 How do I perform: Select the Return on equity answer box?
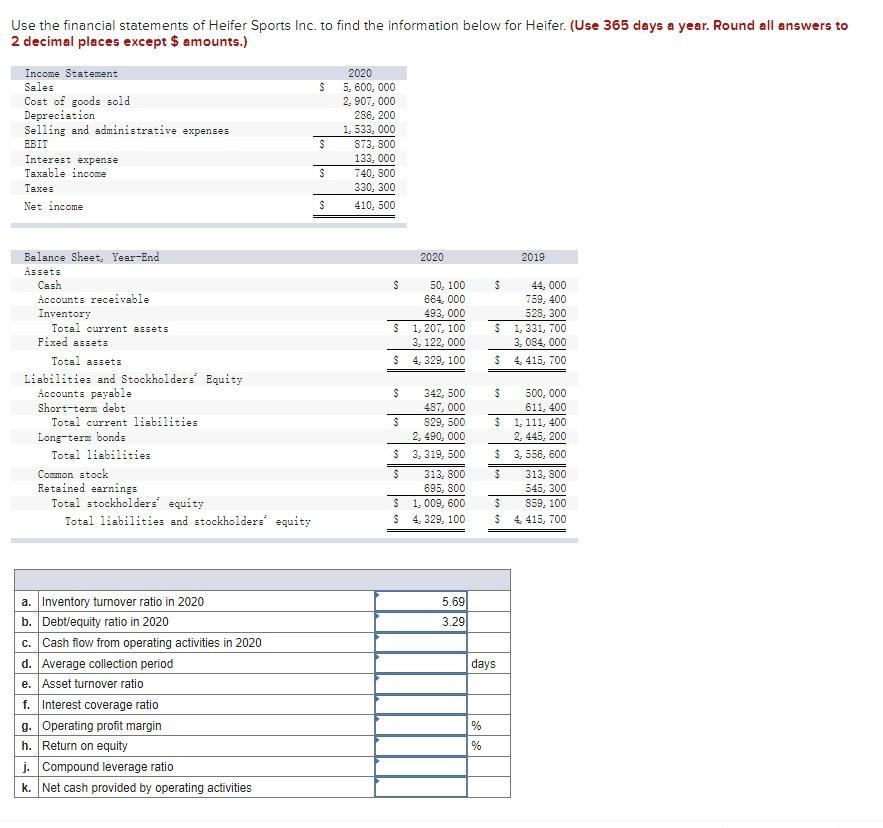420,742
